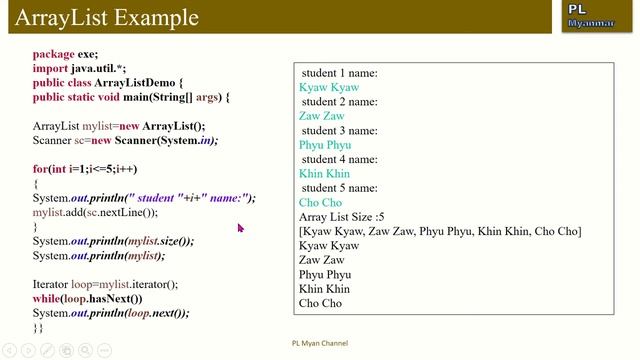Click the Scanner sc declaration line
The height and width of the screenshot is (360, 640).
coord(125,140)
